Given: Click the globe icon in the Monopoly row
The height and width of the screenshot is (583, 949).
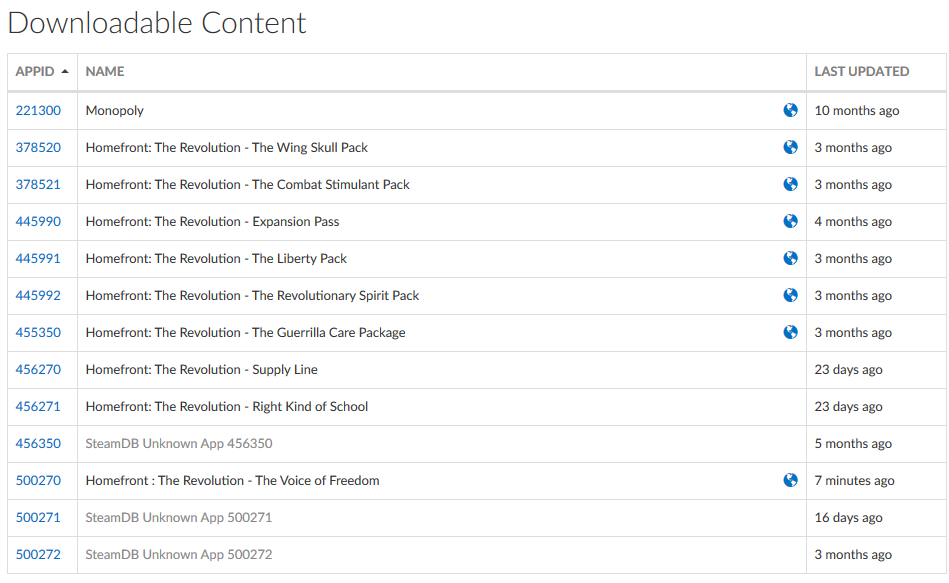Looking at the screenshot, I should coord(790,110).
